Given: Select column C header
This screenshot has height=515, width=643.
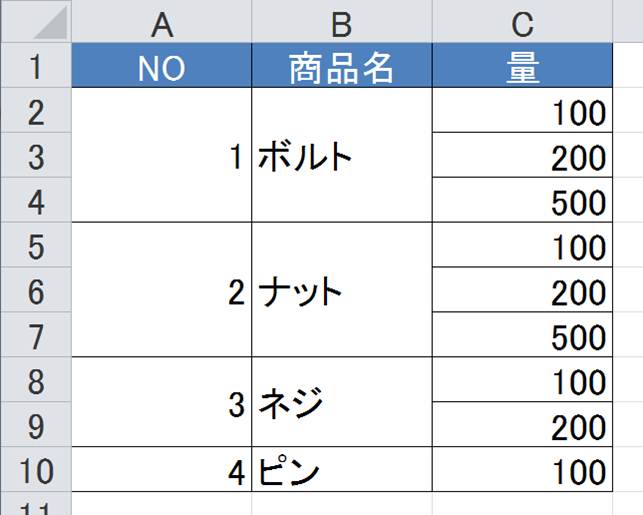Looking at the screenshot, I should [522, 21].
